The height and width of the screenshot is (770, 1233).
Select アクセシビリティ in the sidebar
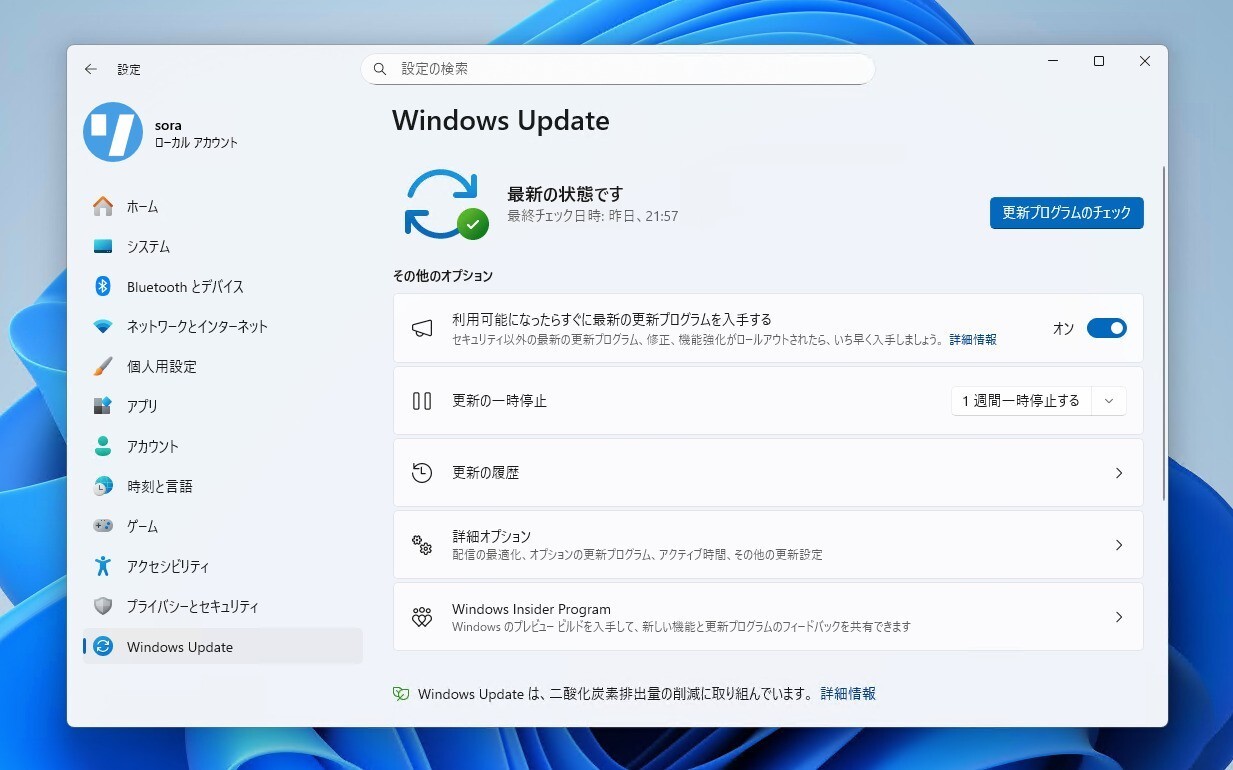pos(223,566)
